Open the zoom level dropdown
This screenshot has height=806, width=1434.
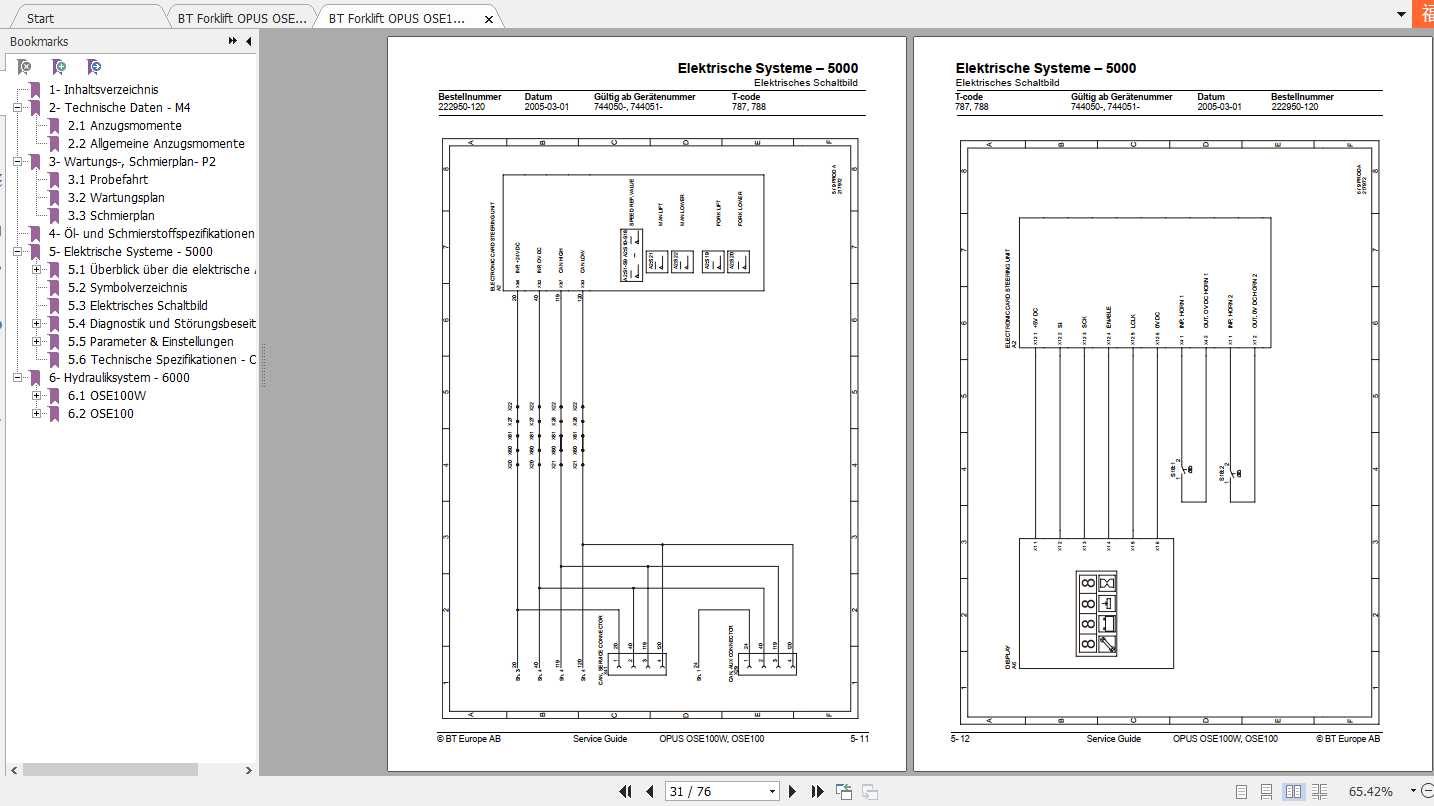pos(1411,791)
